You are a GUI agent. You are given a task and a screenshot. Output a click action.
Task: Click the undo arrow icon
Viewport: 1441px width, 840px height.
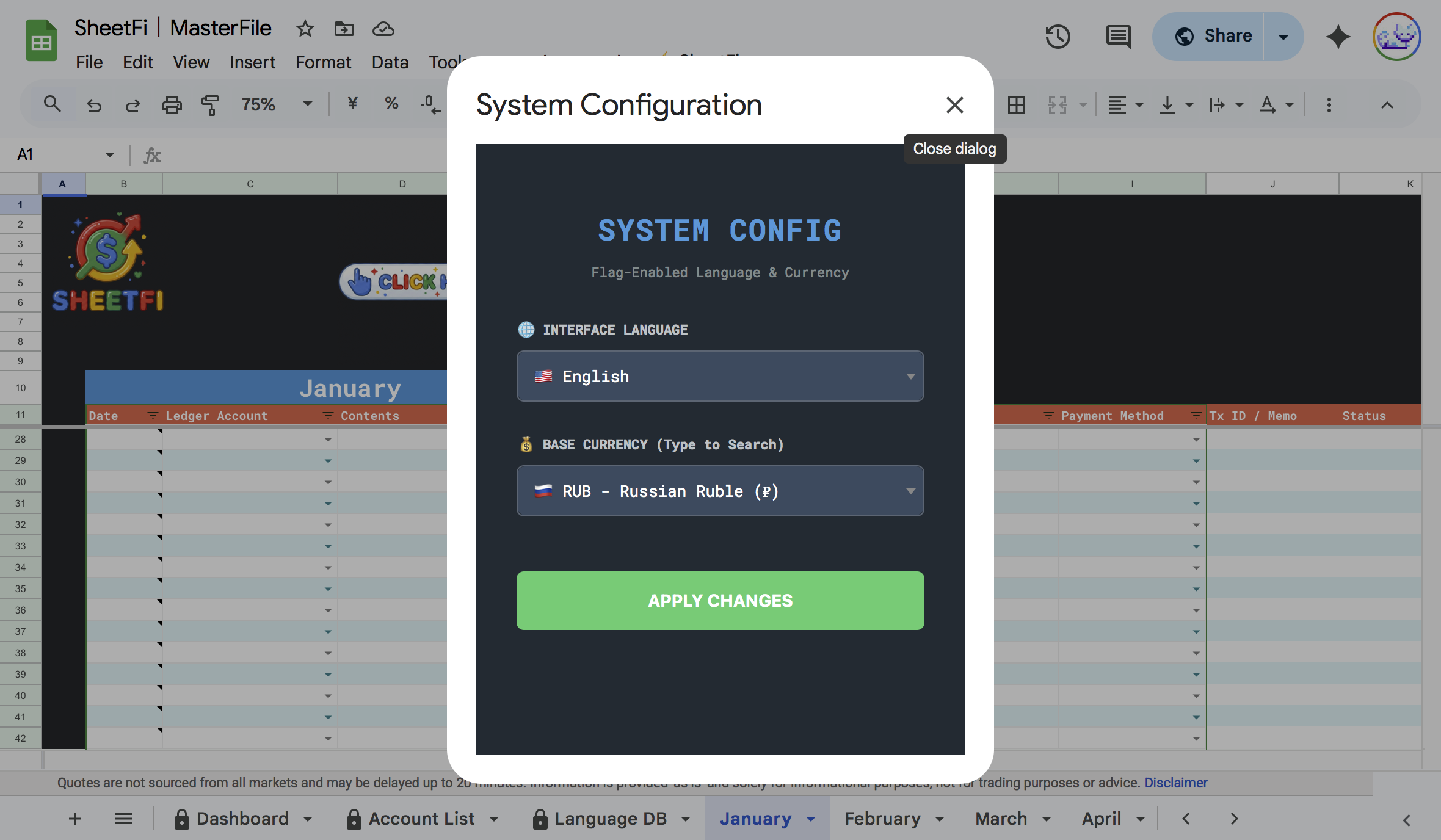[x=93, y=105]
